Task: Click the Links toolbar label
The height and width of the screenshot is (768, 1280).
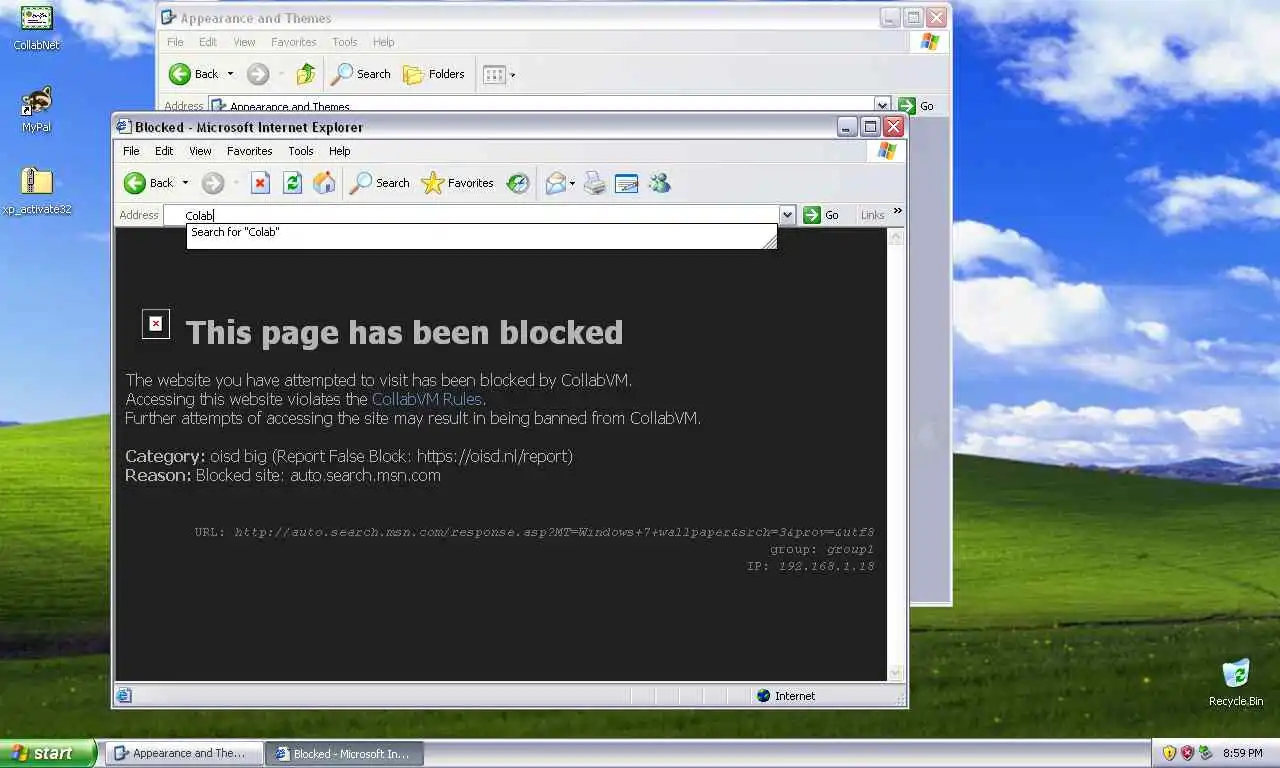Action: pyautogui.click(x=872, y=215)
